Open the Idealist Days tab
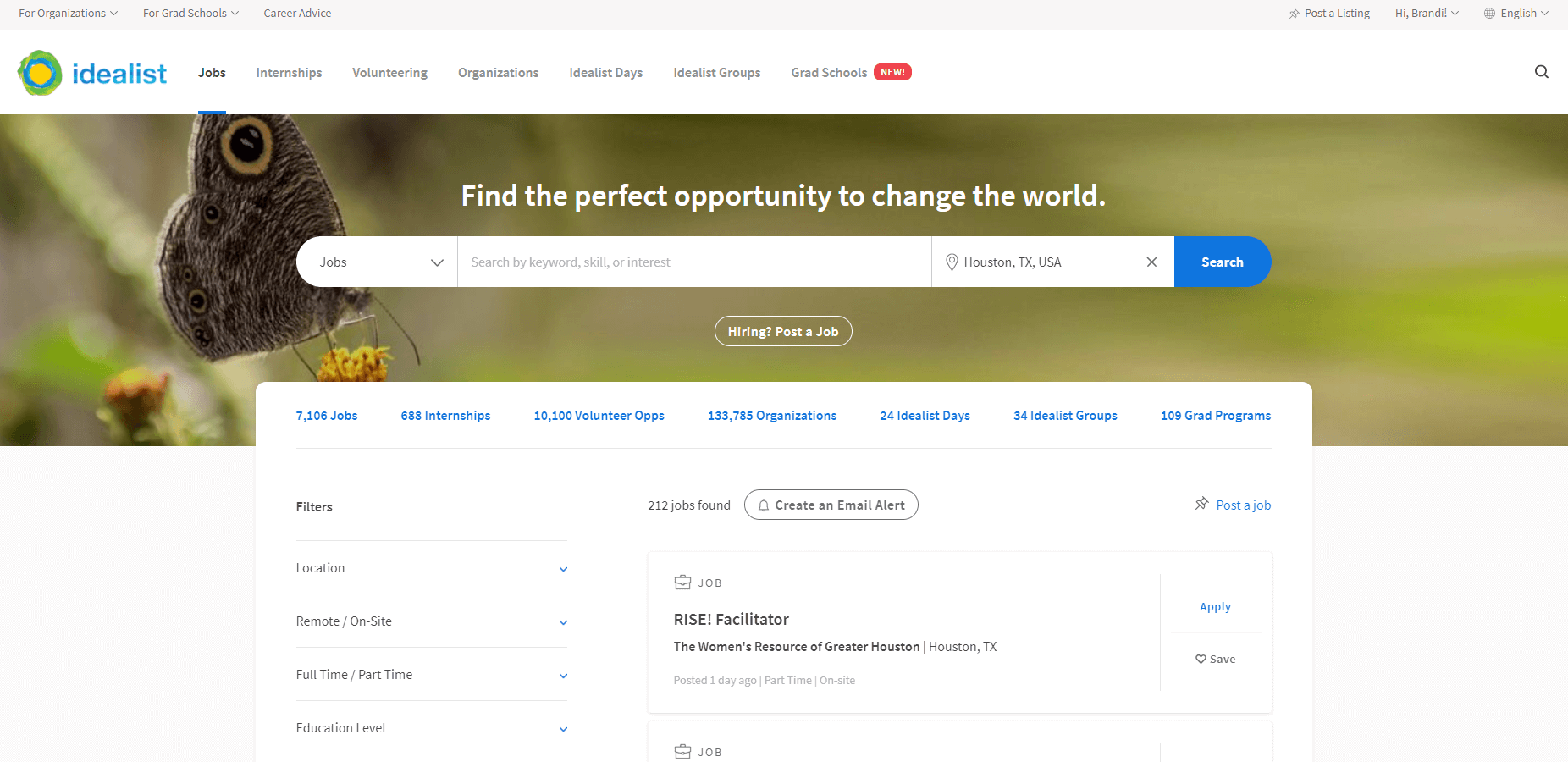The width and height of the screenshot is (1568, 762). (605, 73)
